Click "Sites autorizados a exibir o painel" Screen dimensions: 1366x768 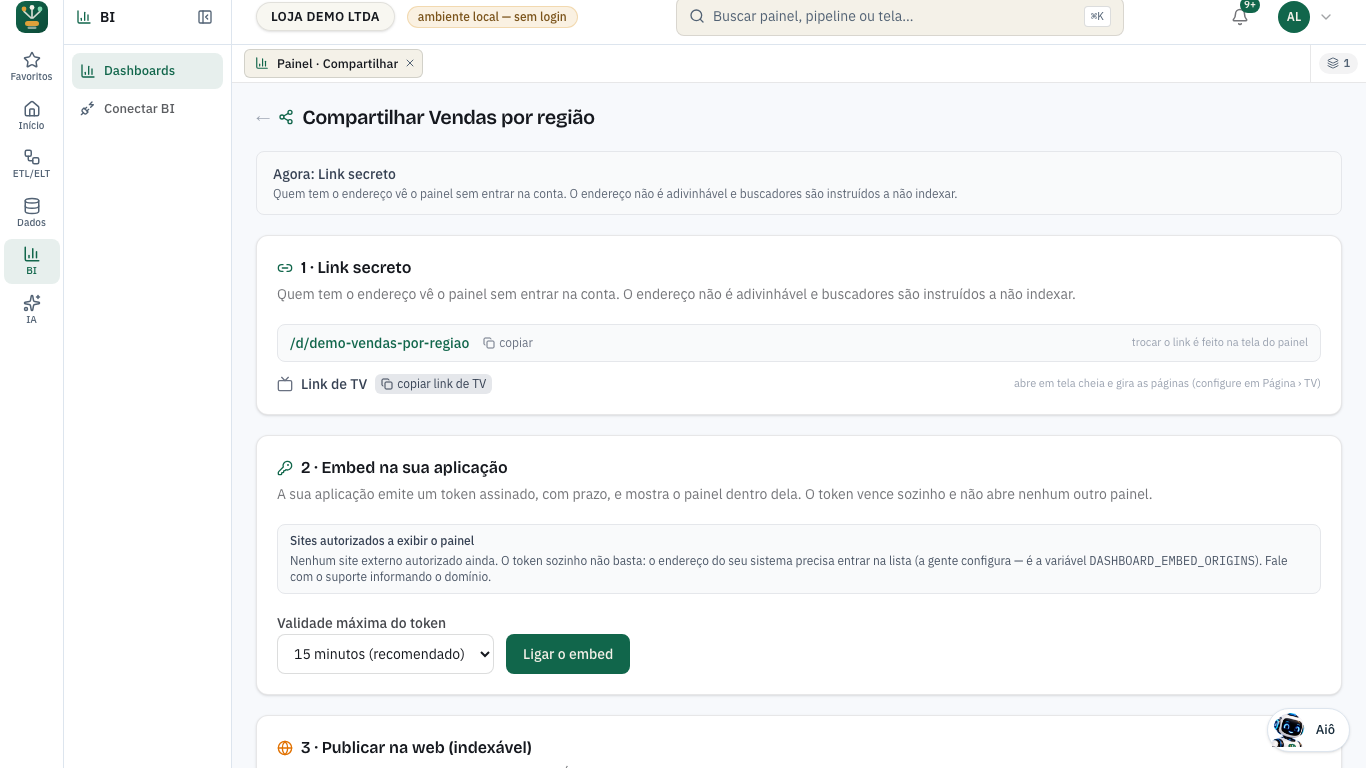[382, 541]
